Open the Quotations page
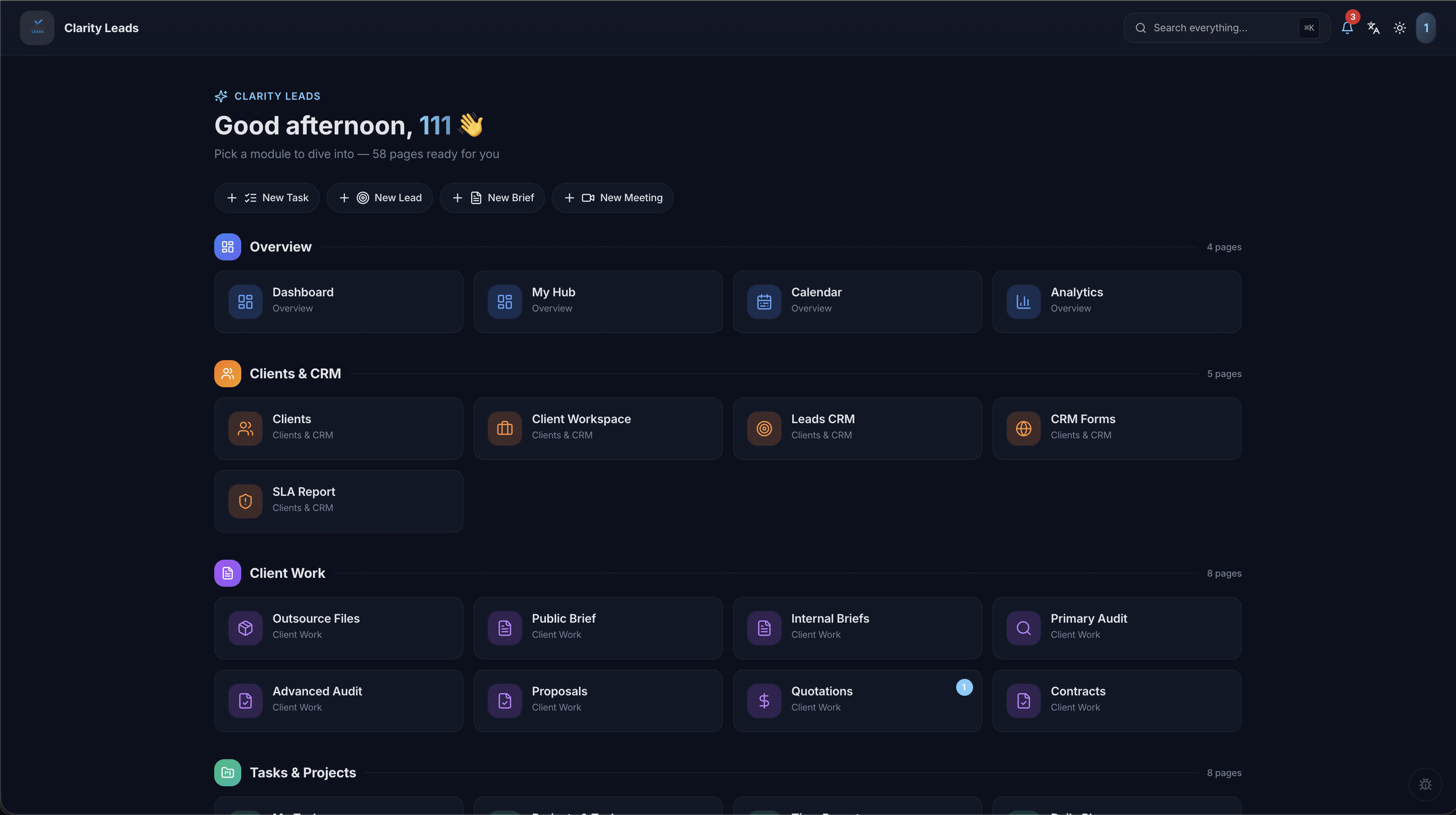1456x815 pixels. click(857, 701)
